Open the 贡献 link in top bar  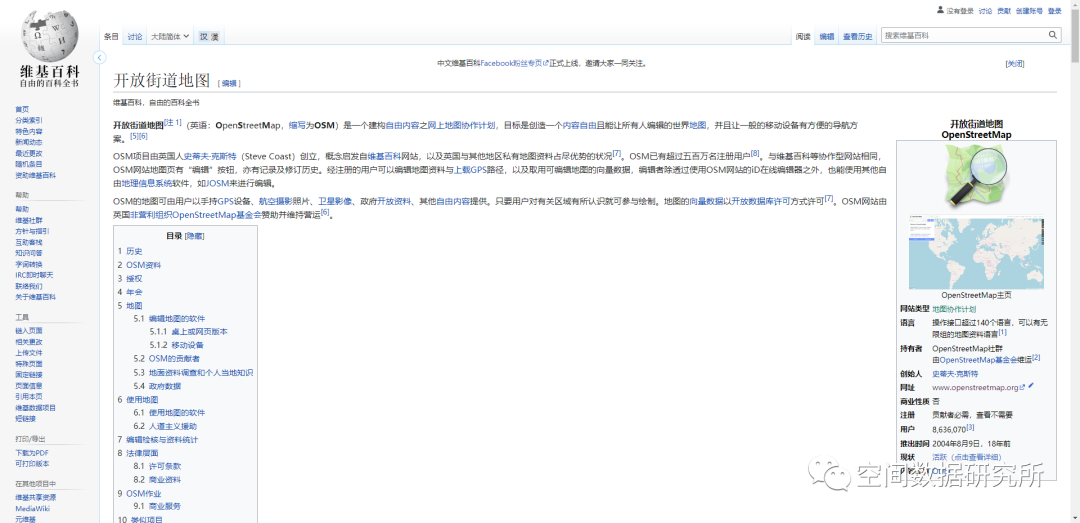[x=1004, y=11]
